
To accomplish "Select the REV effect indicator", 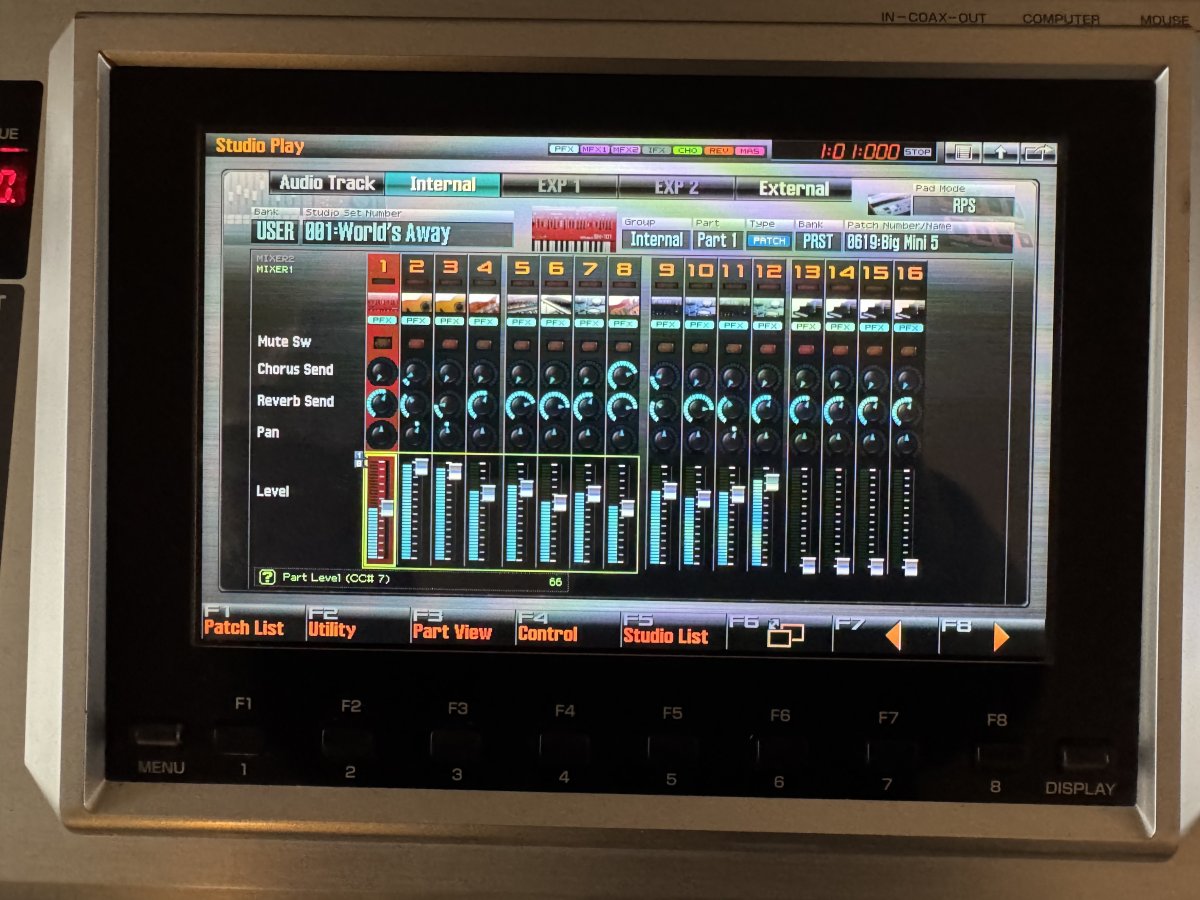I will click(718, 150).
